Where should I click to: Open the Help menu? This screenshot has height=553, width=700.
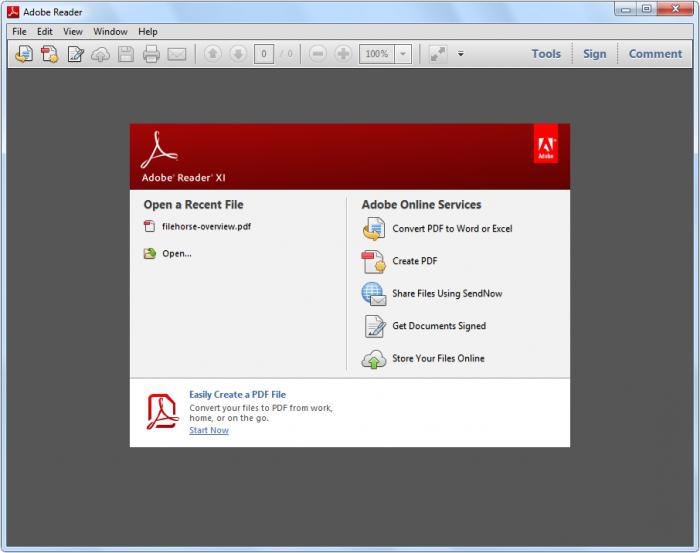148,32
